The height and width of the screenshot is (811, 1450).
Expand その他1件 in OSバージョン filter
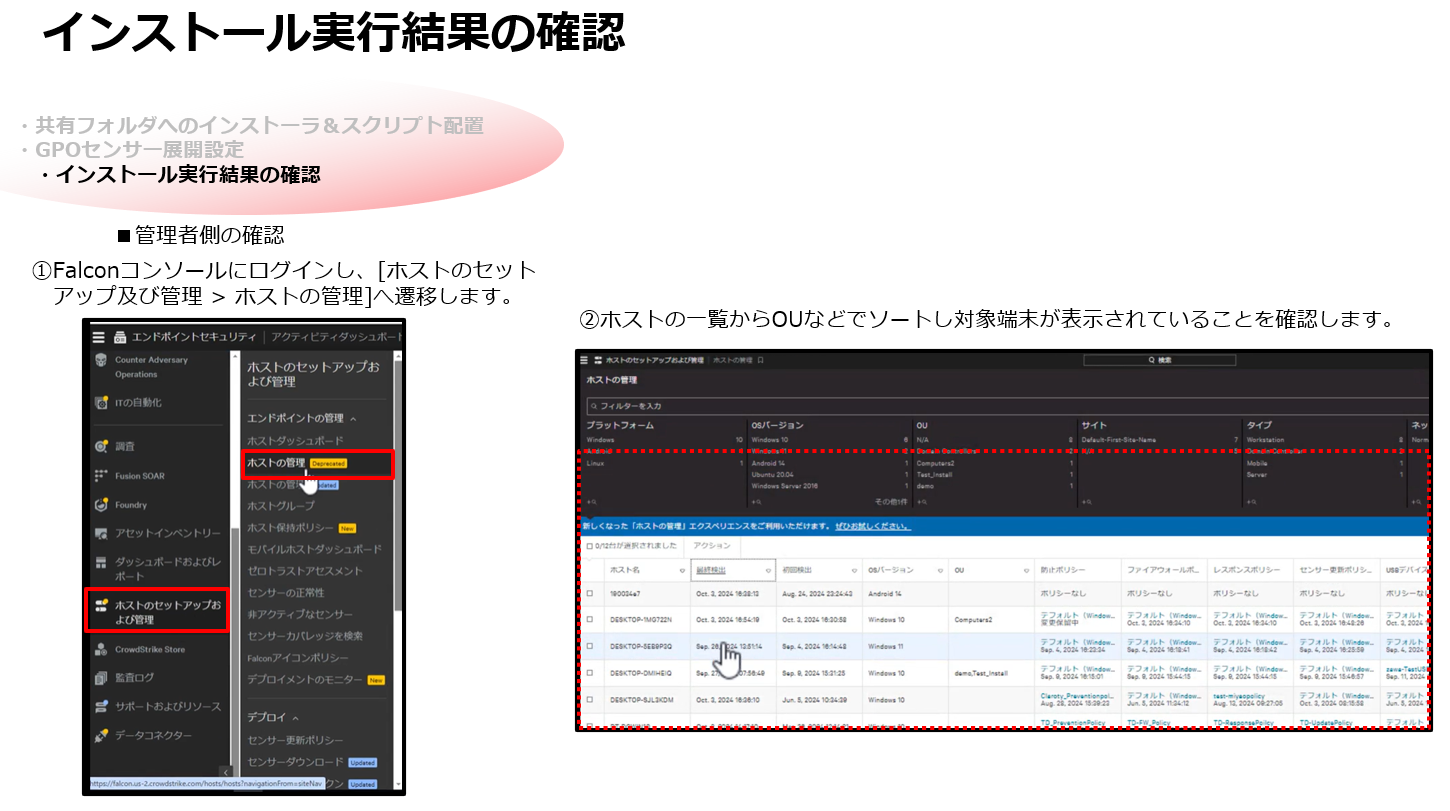(890, 501)
